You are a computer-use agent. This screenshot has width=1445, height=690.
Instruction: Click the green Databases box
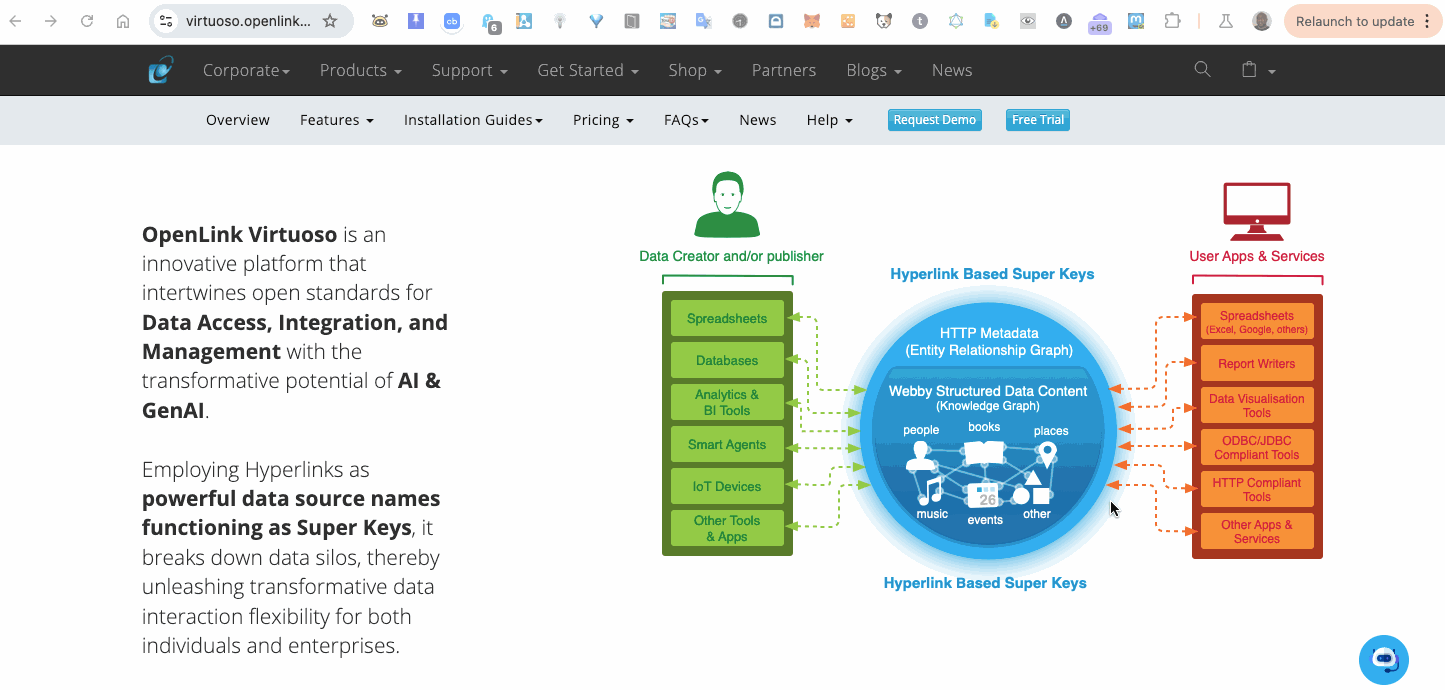click(x=727, y=361)
